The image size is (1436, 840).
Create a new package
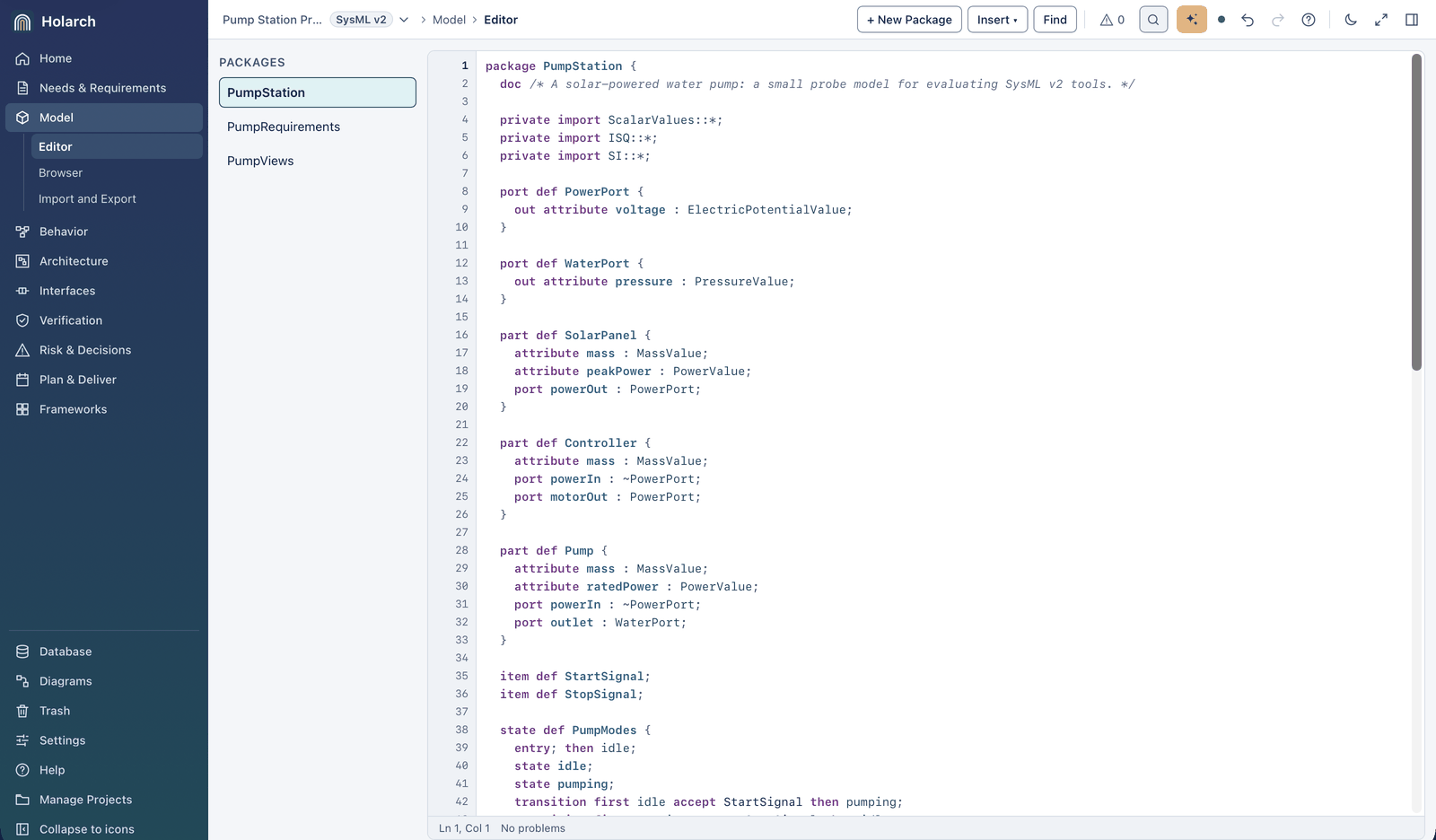point(909,20)
